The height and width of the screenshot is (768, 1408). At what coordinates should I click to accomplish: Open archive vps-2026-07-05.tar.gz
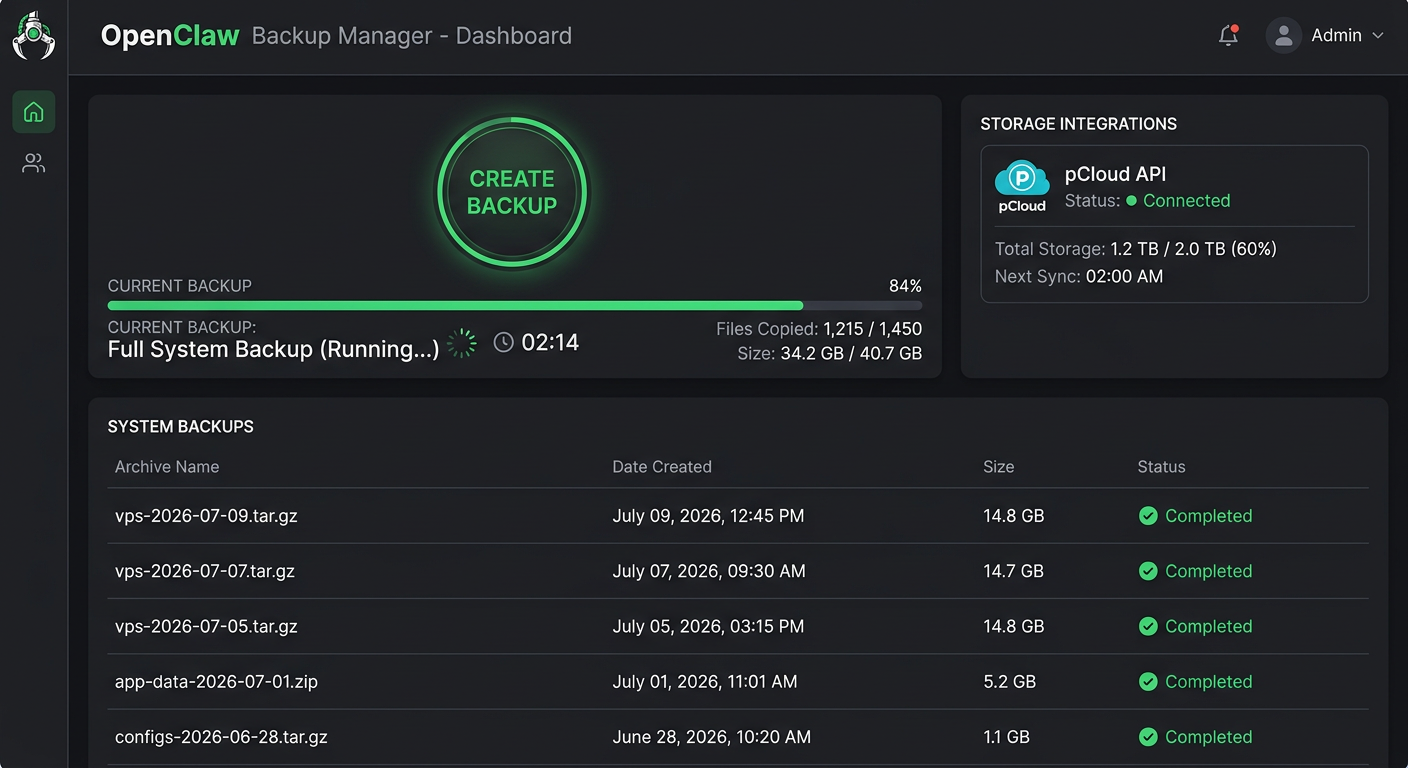pyautogui.click(x=206, y=626)
